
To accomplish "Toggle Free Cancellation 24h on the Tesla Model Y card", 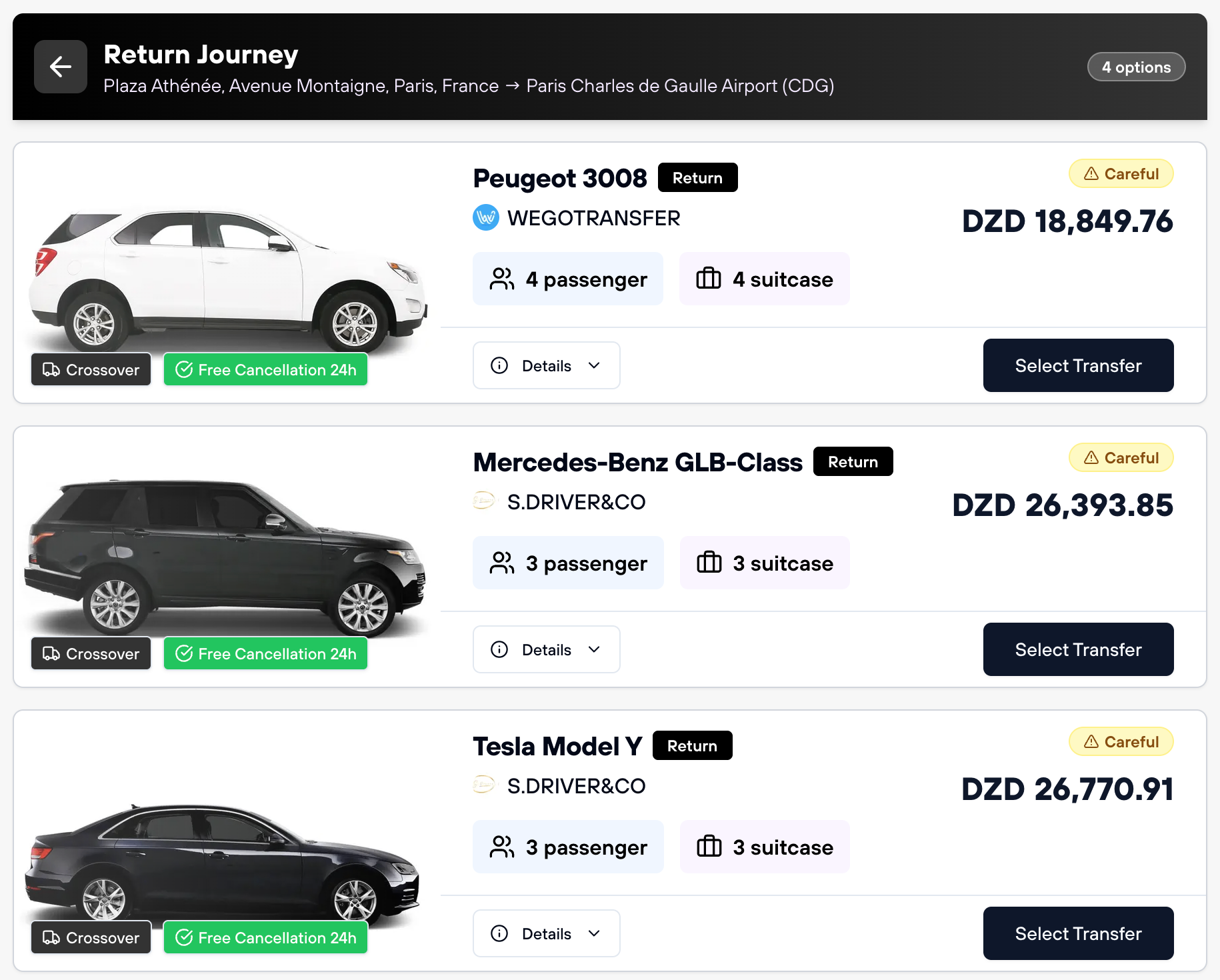I will pos(265,937).
